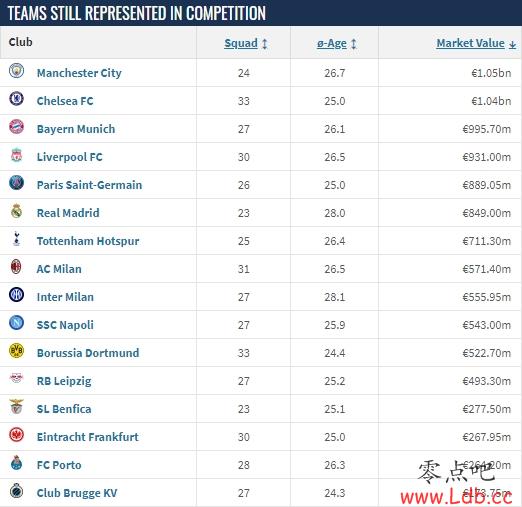Open the AC Milan club link
This screenshot has width=522, height=507.
coord(59,269)
